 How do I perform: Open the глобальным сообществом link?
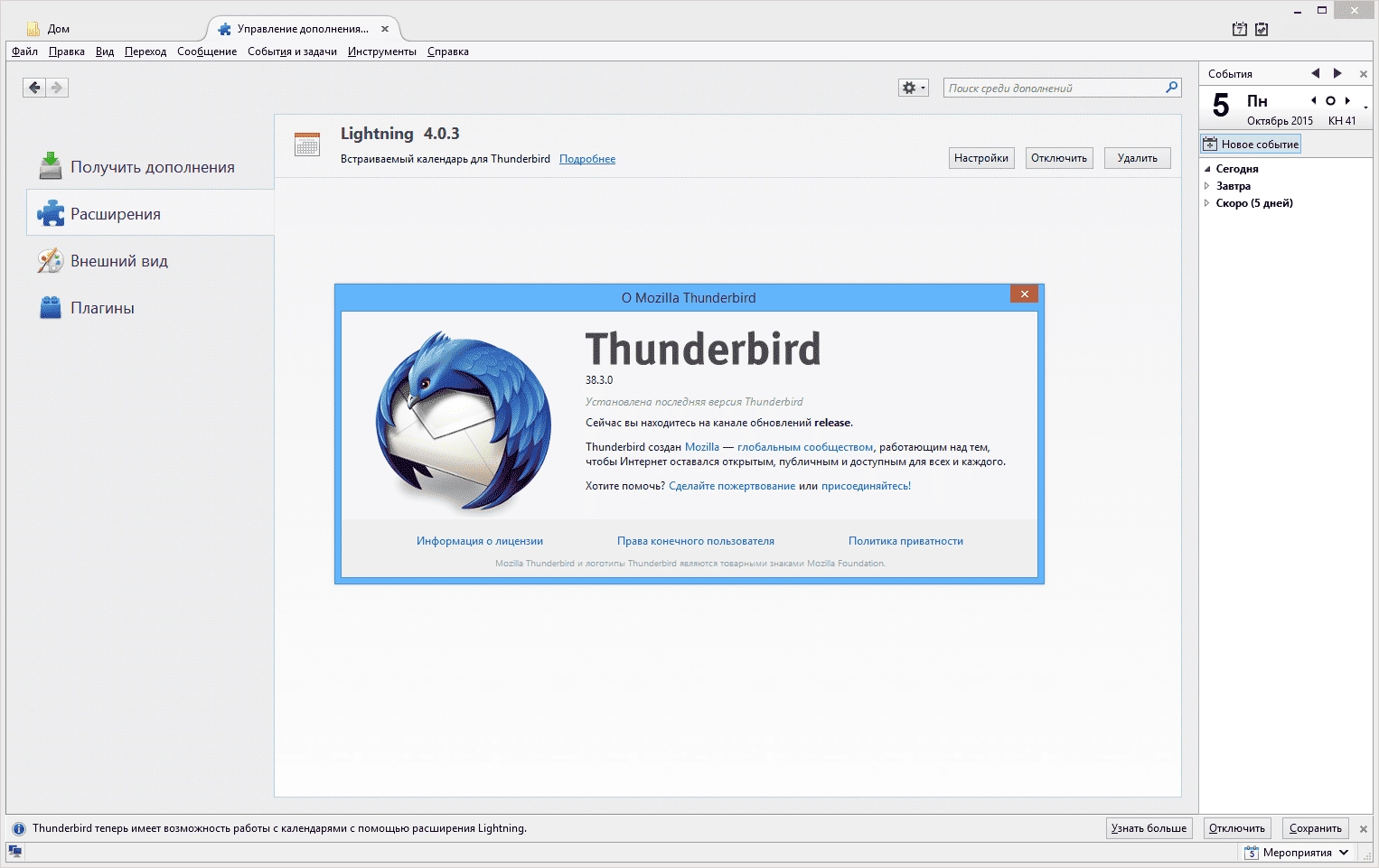tap(805, 447)
